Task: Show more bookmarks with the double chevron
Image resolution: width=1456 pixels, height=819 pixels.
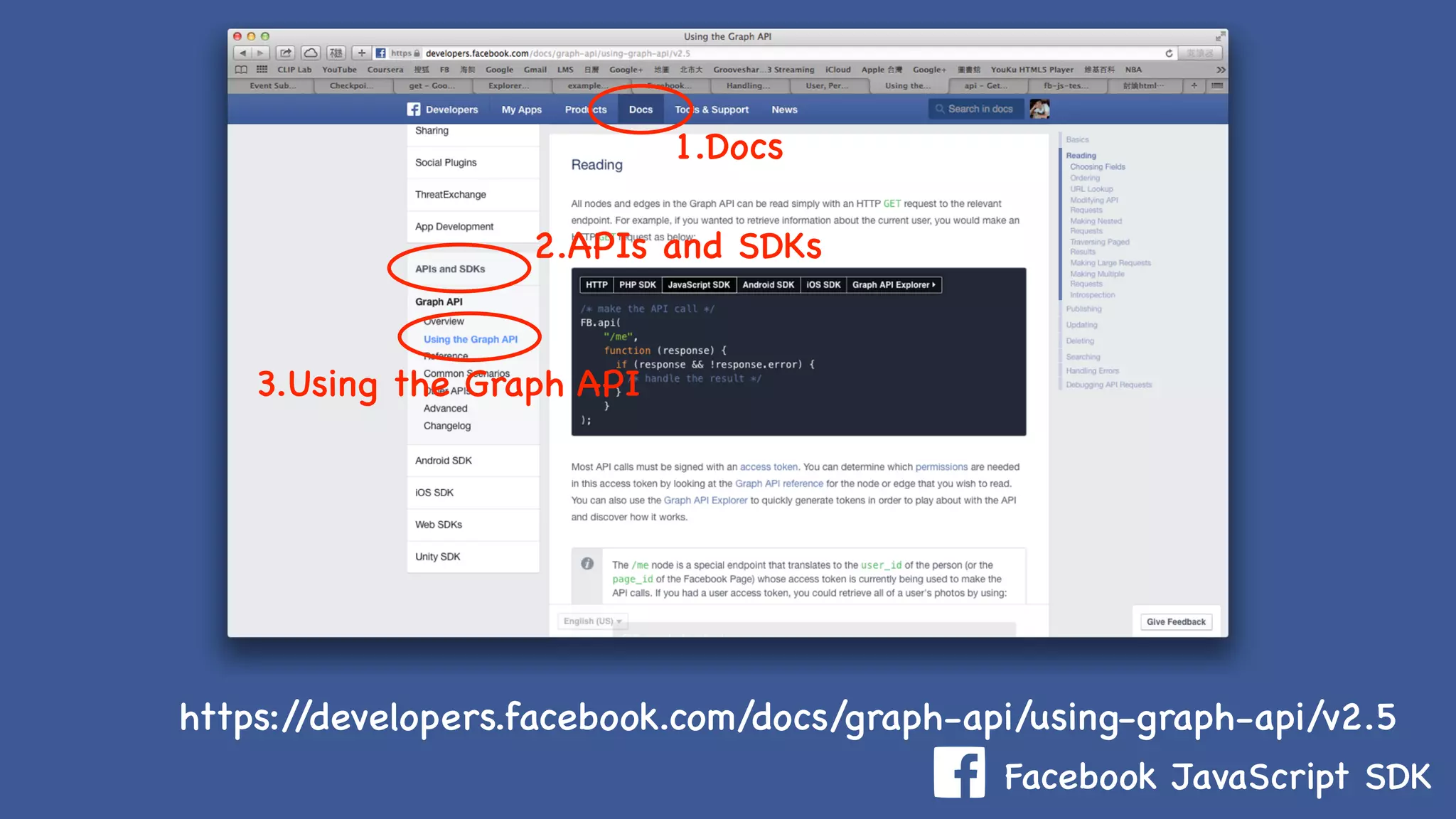Action: click(x=1221, y=70)
